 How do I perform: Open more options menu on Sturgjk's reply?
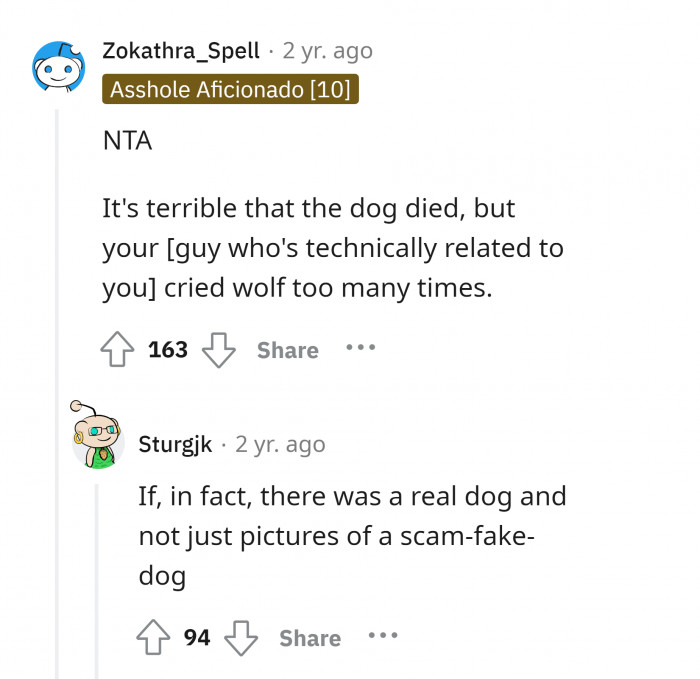382,637
